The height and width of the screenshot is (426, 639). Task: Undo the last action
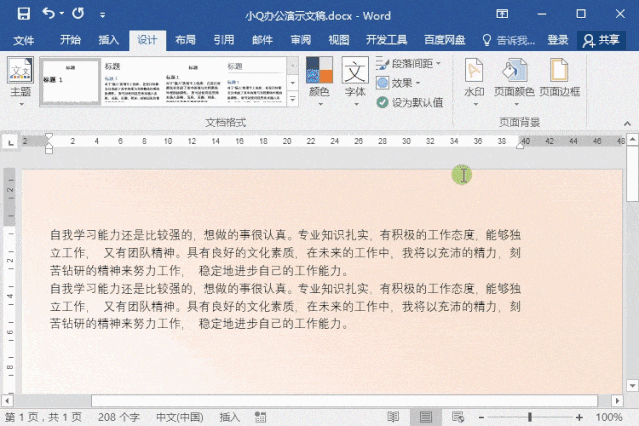point(48,15)
